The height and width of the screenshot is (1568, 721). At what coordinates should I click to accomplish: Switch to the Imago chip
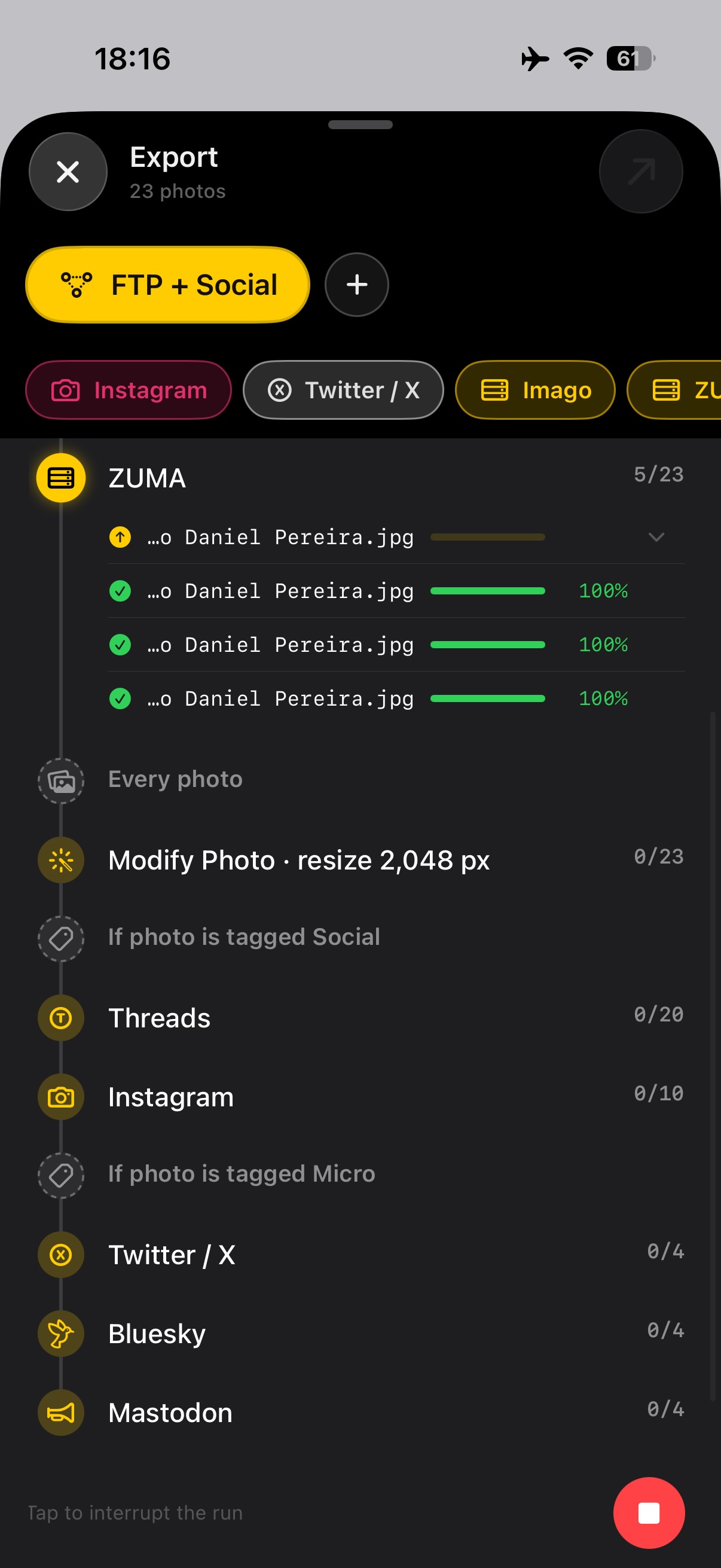coord(535,390)
